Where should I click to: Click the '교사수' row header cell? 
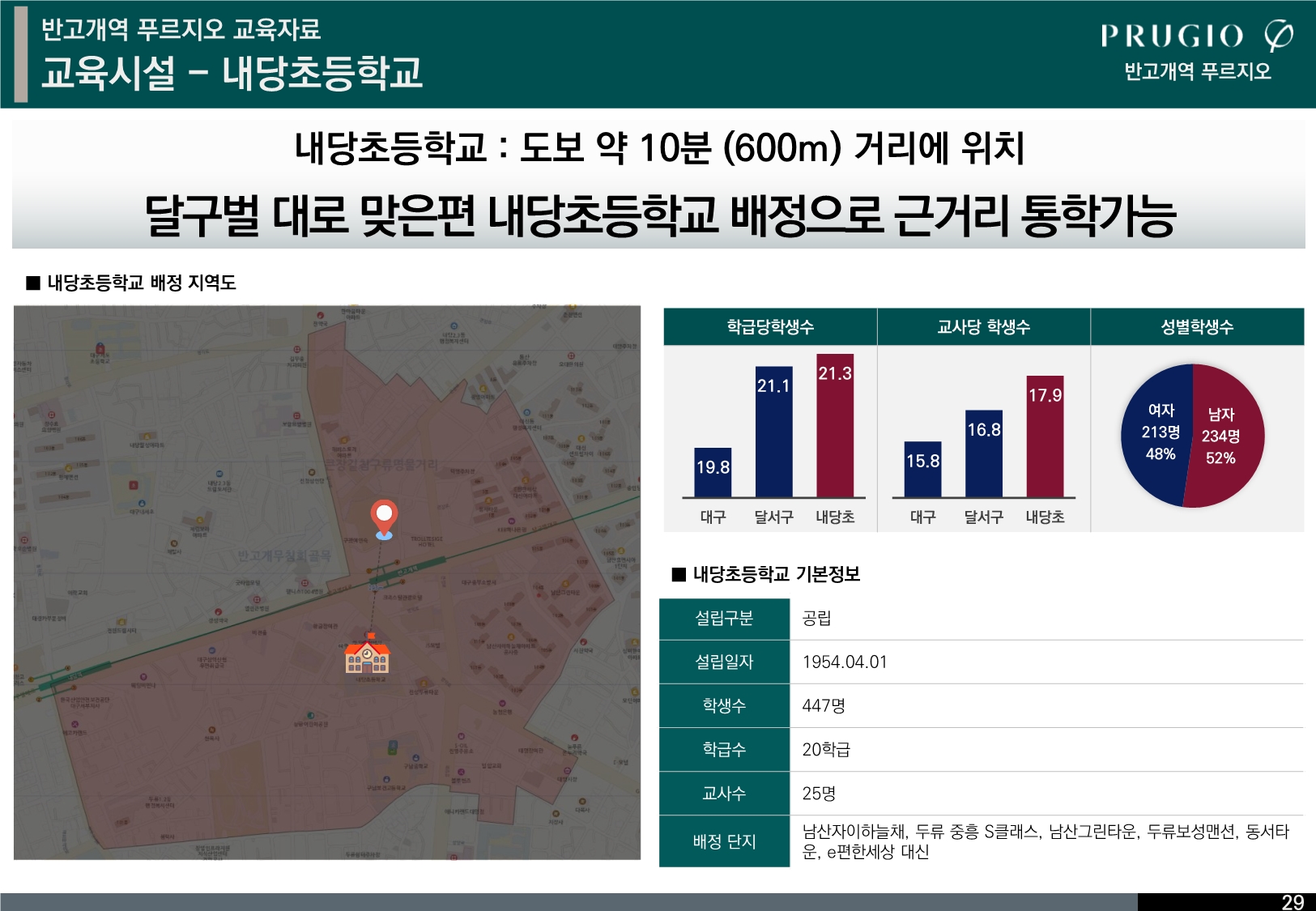[x=724, y=794]
